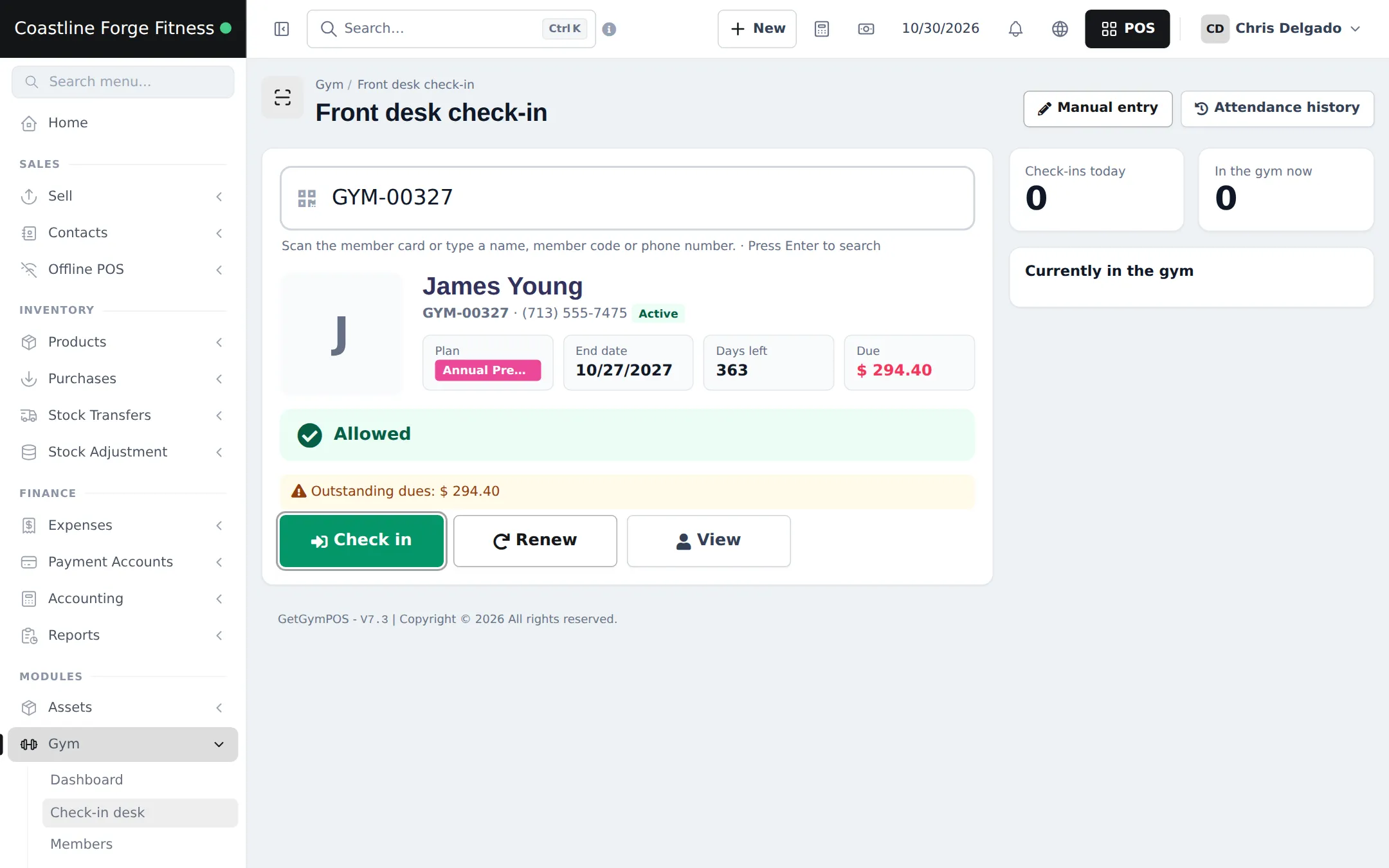This screenshot has width=1389, height=868.
Task: Click the Products box icon
Action: pyautogui.click(x=29, y=342)
